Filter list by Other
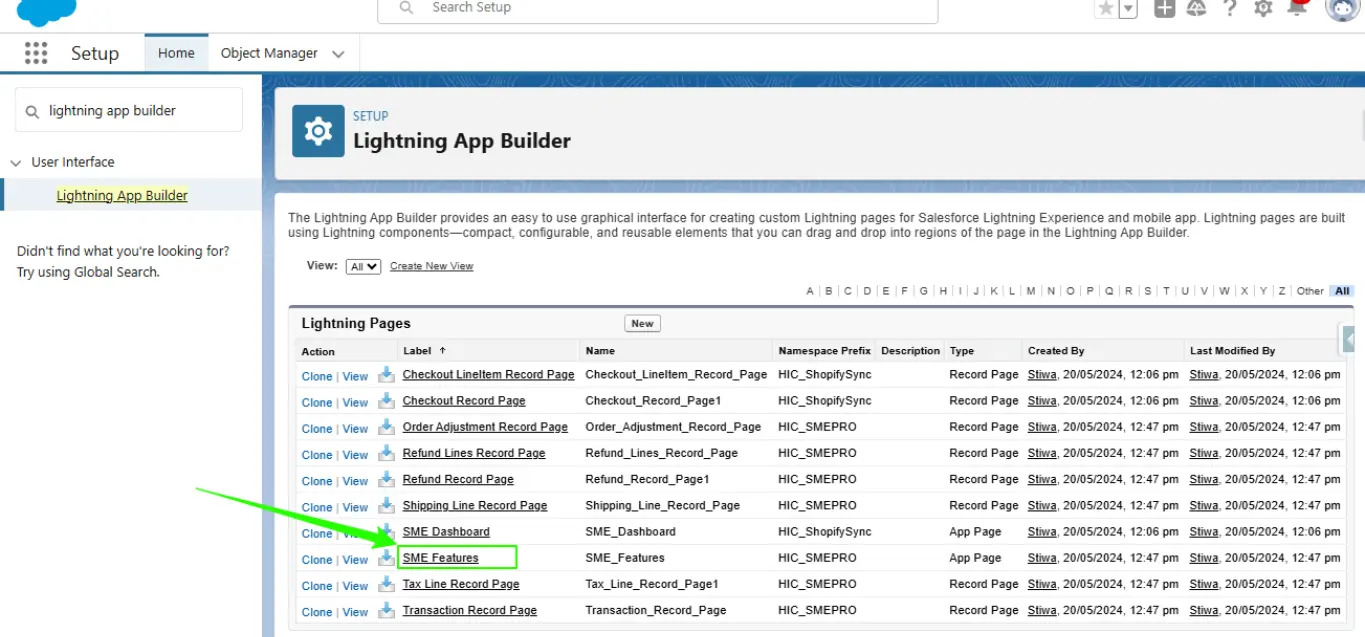1365x637 pixels. click(1310, 291)
